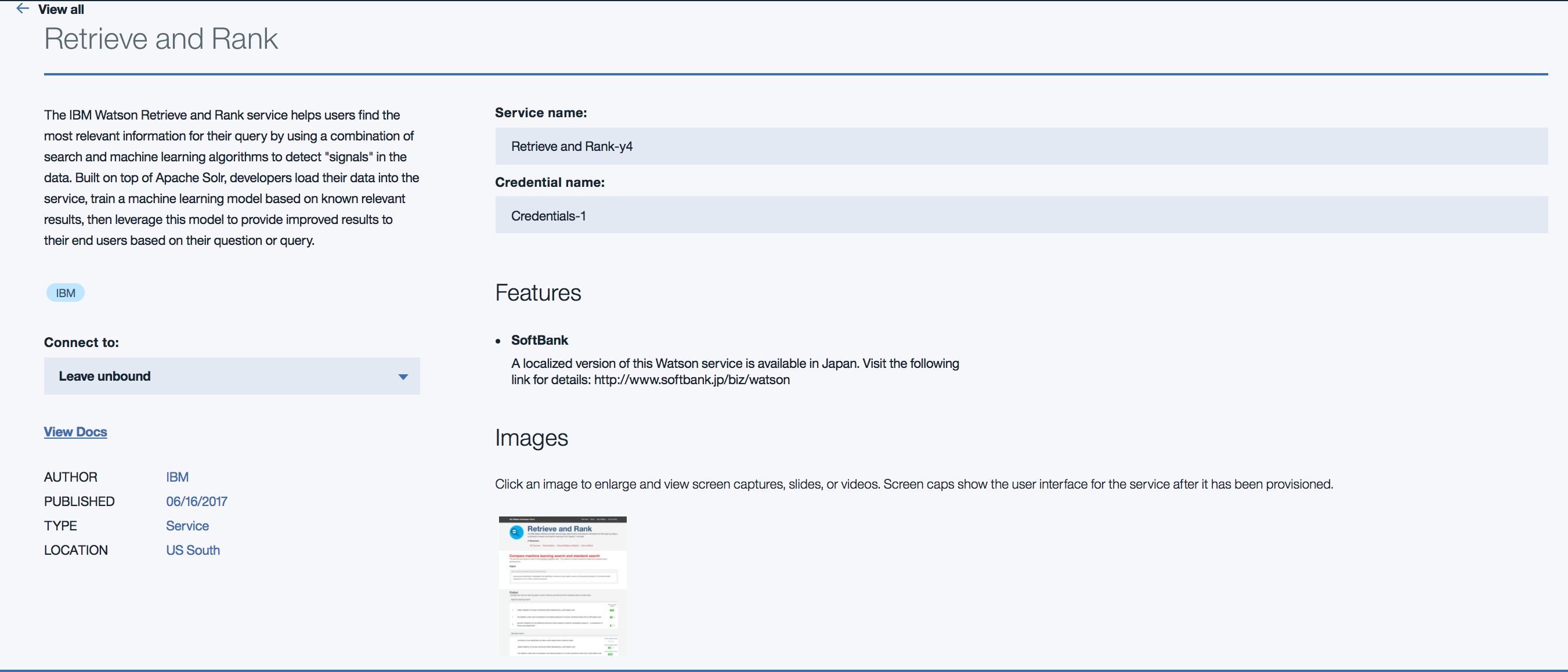Click the back arrow icon beside View all
Viewport: 1568px width, 672px height.
tap(23, 9)
